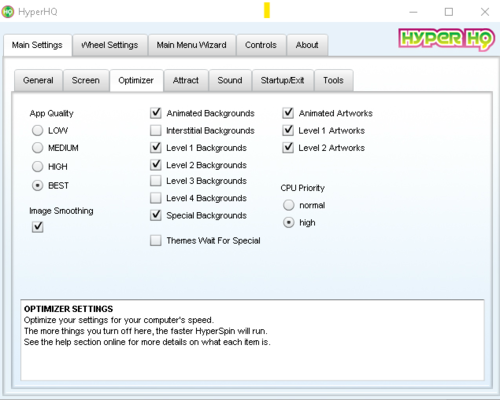500x400 pixels.
Task: Set CPU Priority to normal
Action: pyautogui.click(x=289, y=205)
